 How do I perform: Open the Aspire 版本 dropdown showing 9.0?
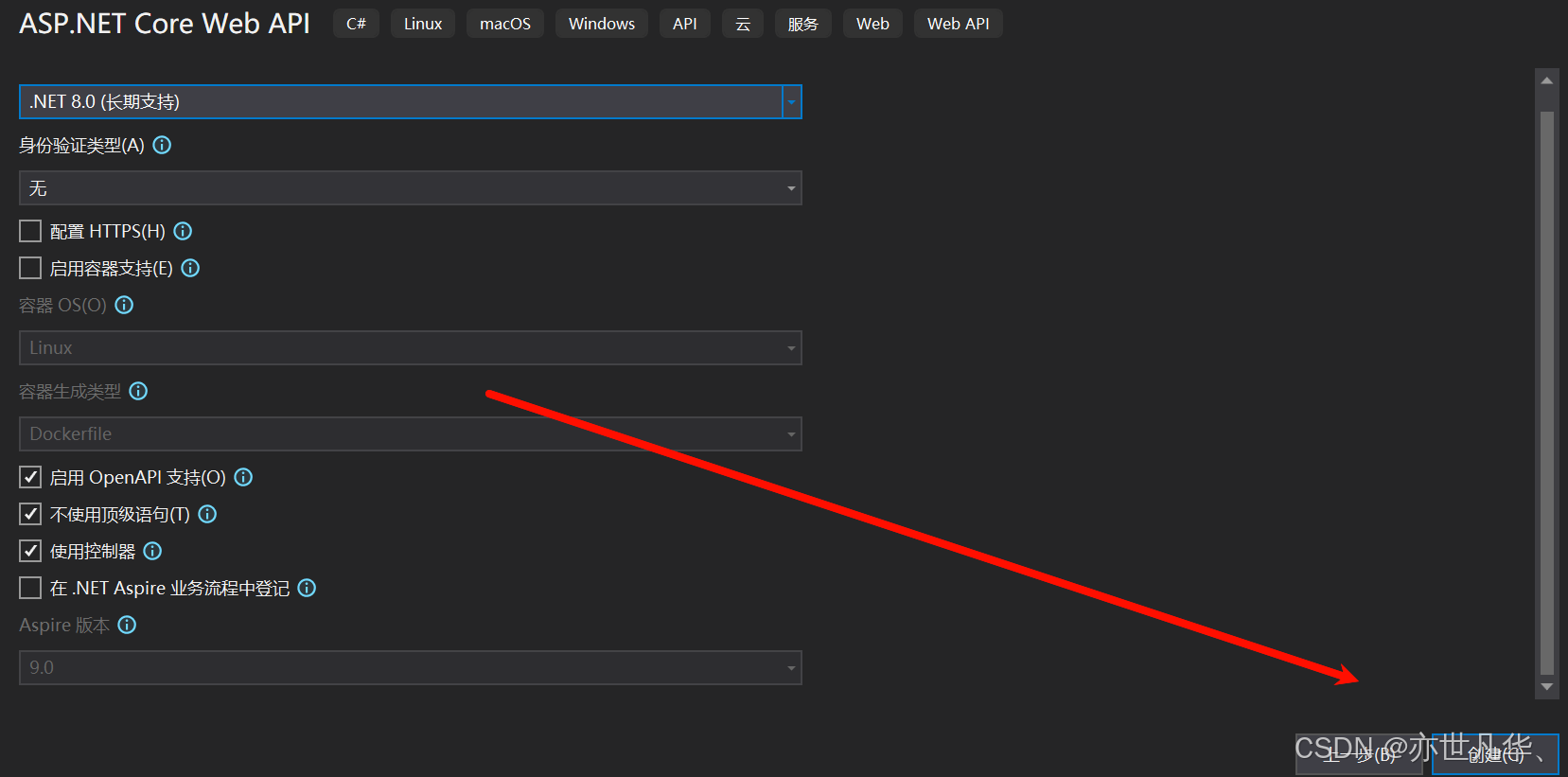click(x=411, y=668)
